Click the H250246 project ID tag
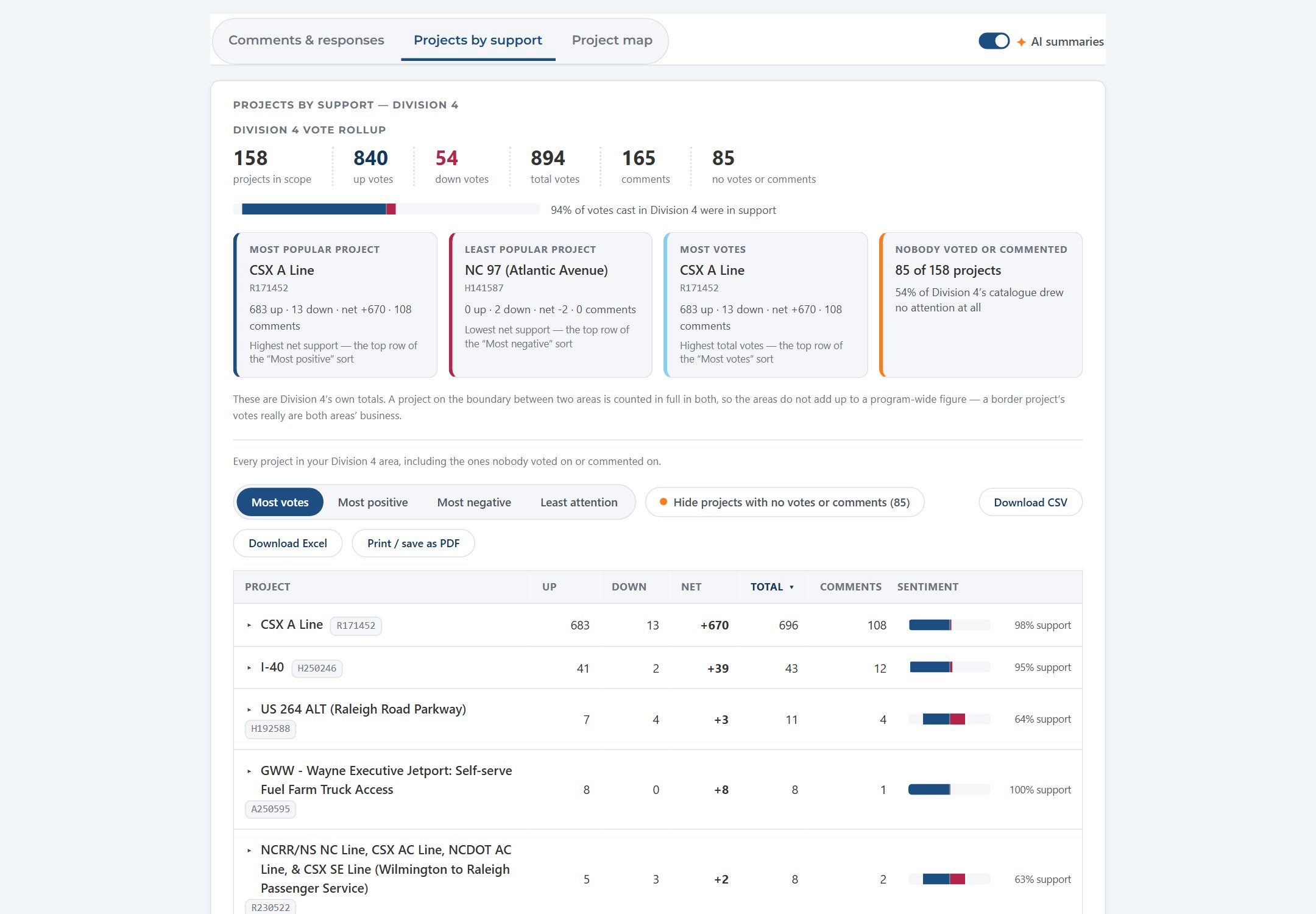This screenshot has width=1316, height=914. click(317, 668)
